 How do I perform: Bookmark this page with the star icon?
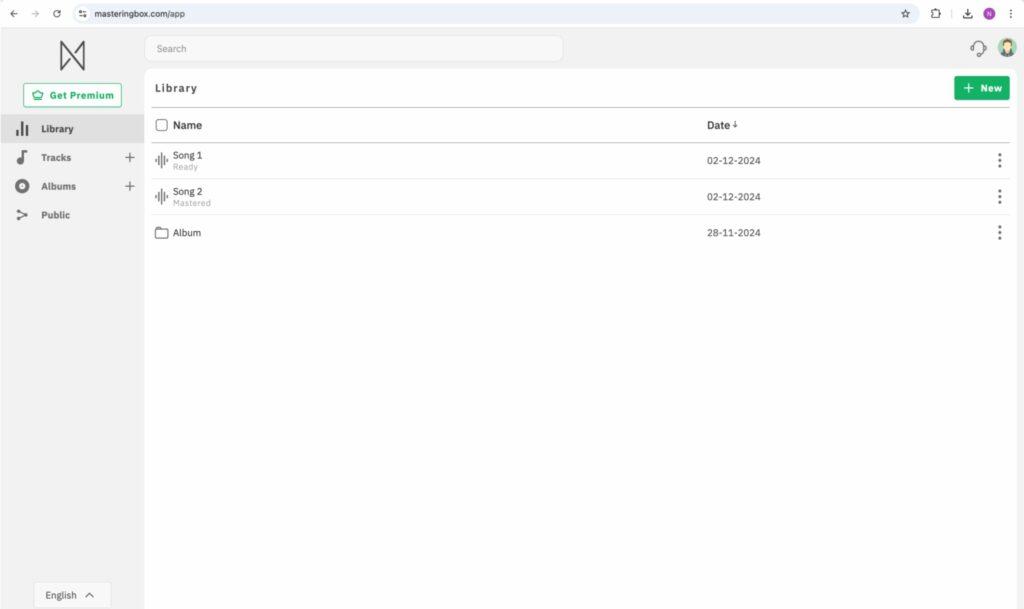pyautogui.click(x=905, y=14)
